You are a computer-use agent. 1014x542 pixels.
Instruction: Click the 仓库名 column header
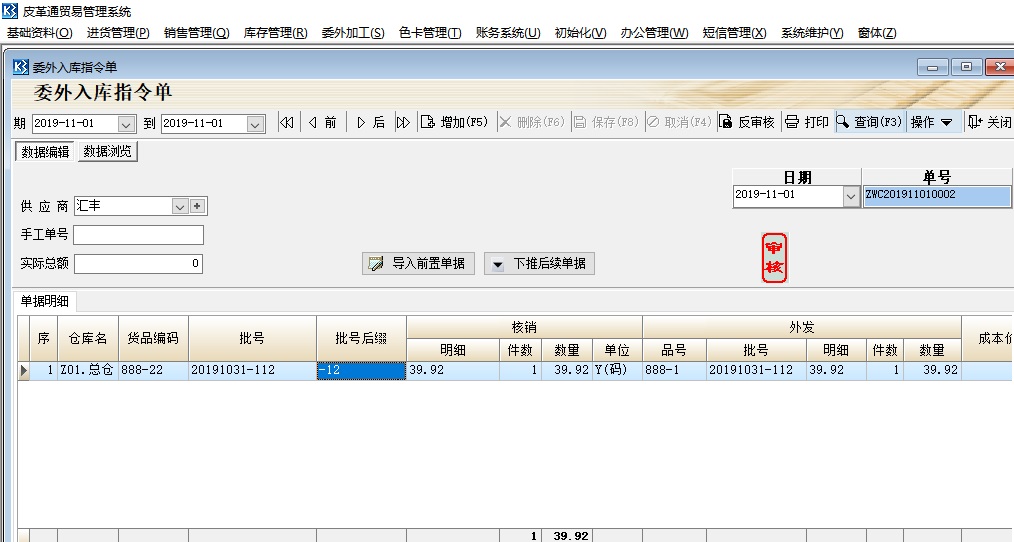pyautogui.click(x=88, y=338)
